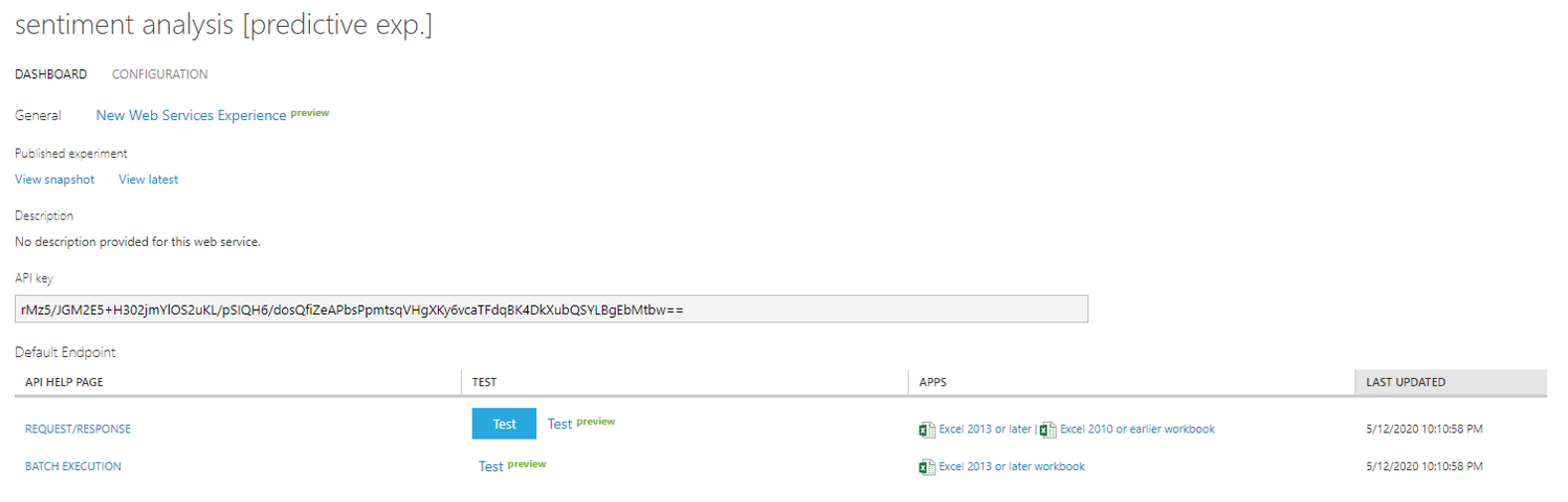
Task: Open the BATCH EXECUTION API help page
Action: coord(73,466)
